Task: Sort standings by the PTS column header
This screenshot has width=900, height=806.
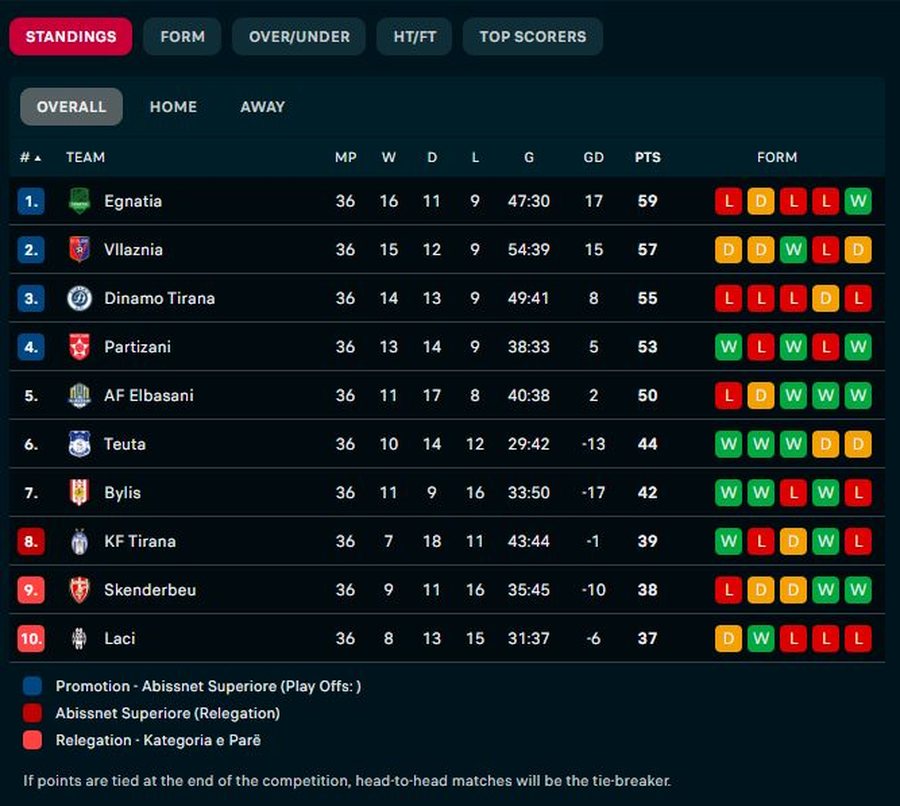Action: tap(647, 157)
